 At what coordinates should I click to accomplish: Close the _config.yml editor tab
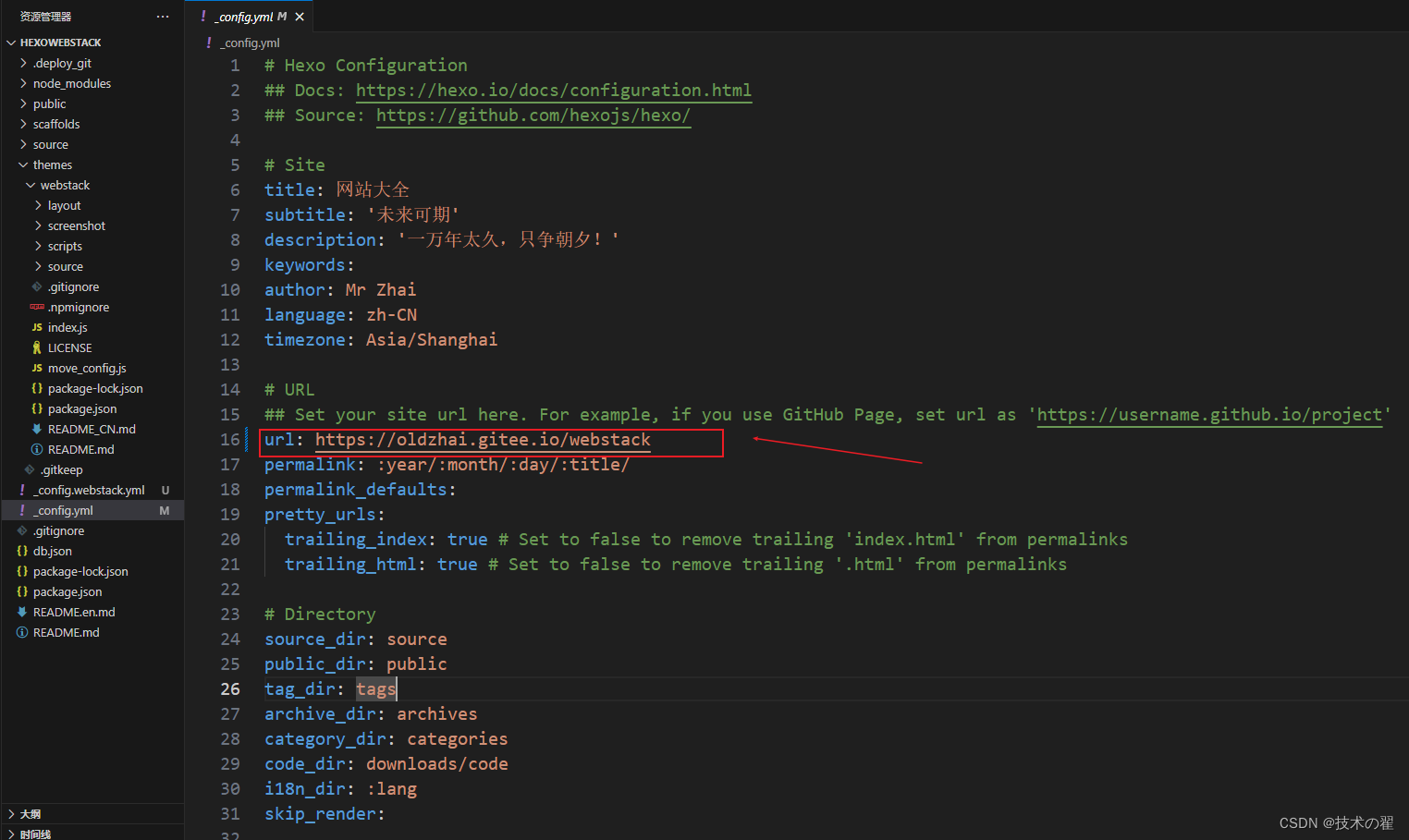(300, 17)
